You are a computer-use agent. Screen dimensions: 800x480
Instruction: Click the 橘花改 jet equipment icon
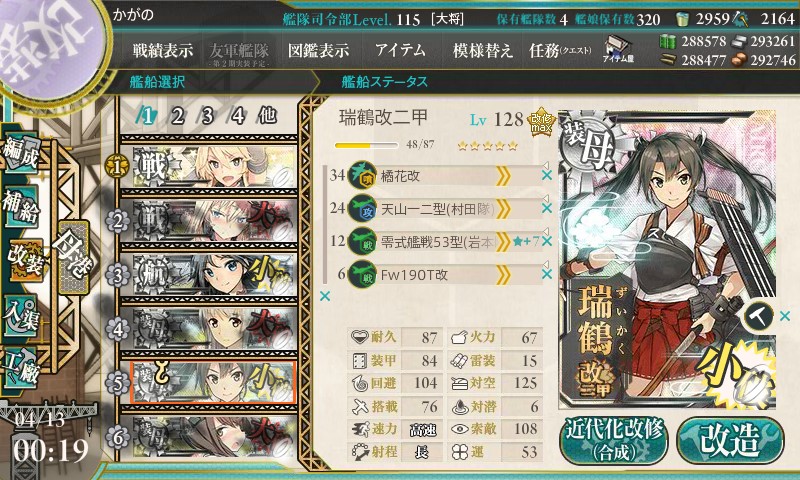tap(362, 176)
